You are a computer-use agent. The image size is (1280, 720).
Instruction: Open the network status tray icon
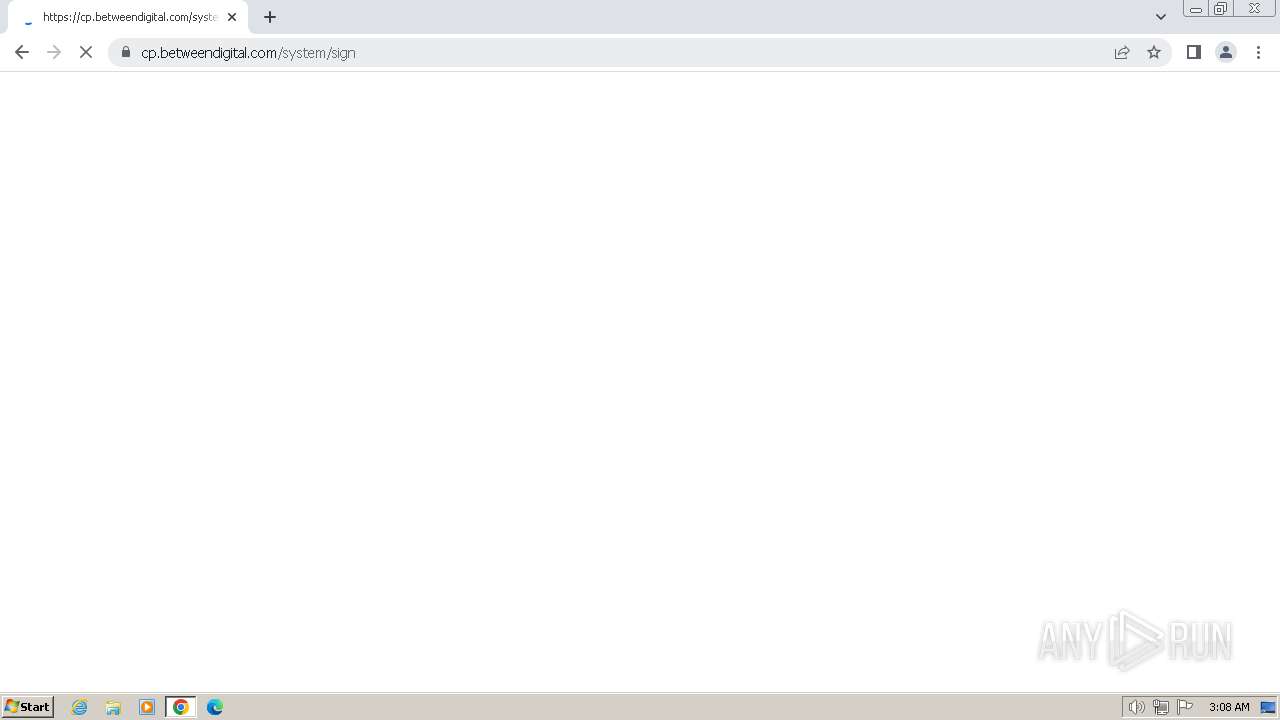tap(1161, 707)
